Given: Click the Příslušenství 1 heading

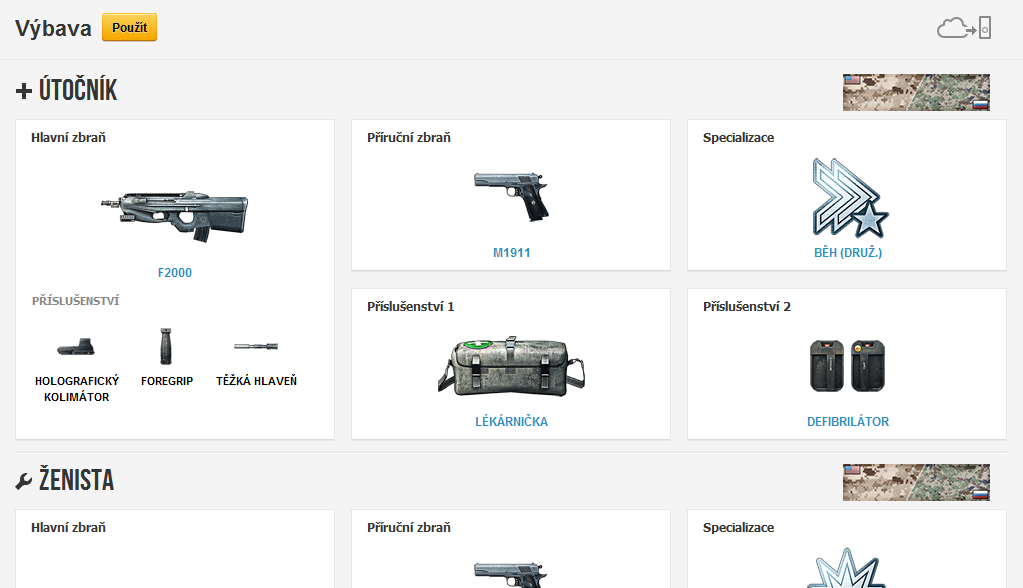Looking at the screenshot, I should (410, 307).
